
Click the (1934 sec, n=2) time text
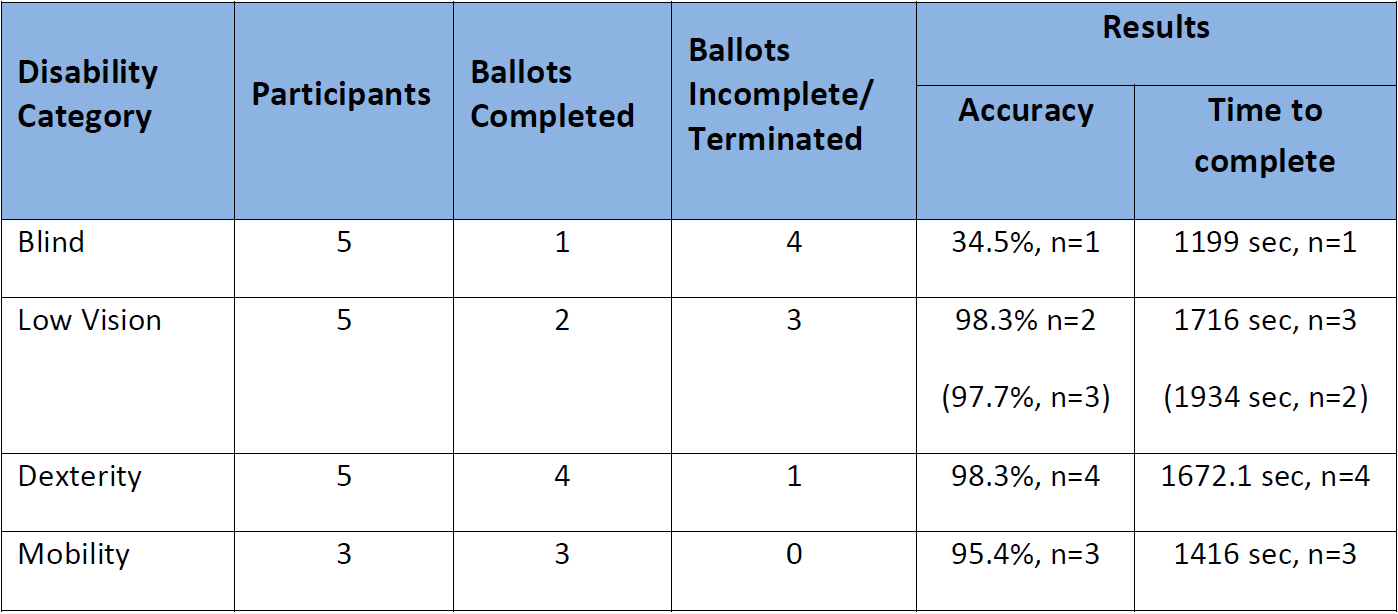[1265, 399]
